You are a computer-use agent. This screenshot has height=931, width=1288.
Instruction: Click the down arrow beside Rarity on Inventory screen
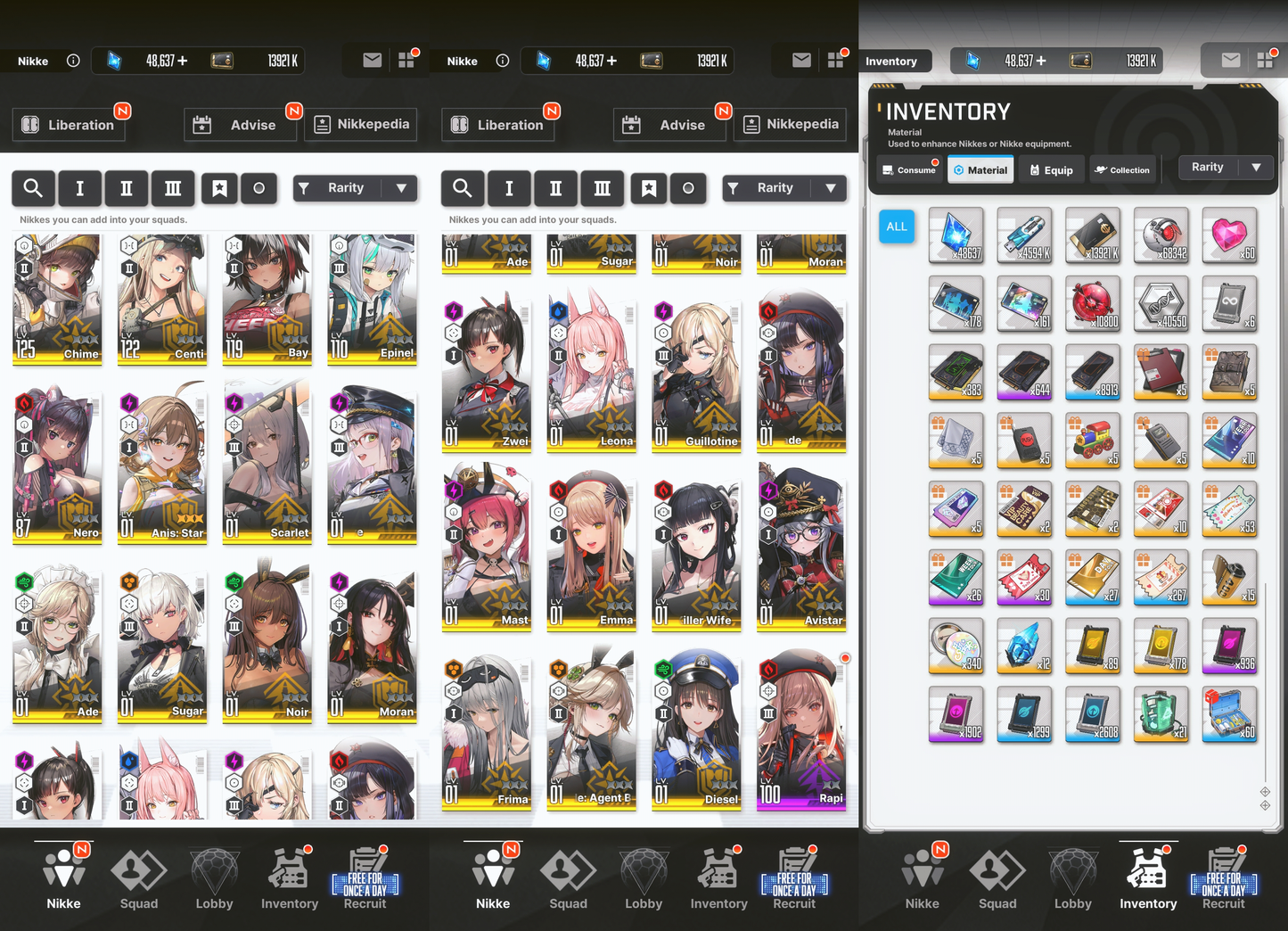pos(1256,167)
